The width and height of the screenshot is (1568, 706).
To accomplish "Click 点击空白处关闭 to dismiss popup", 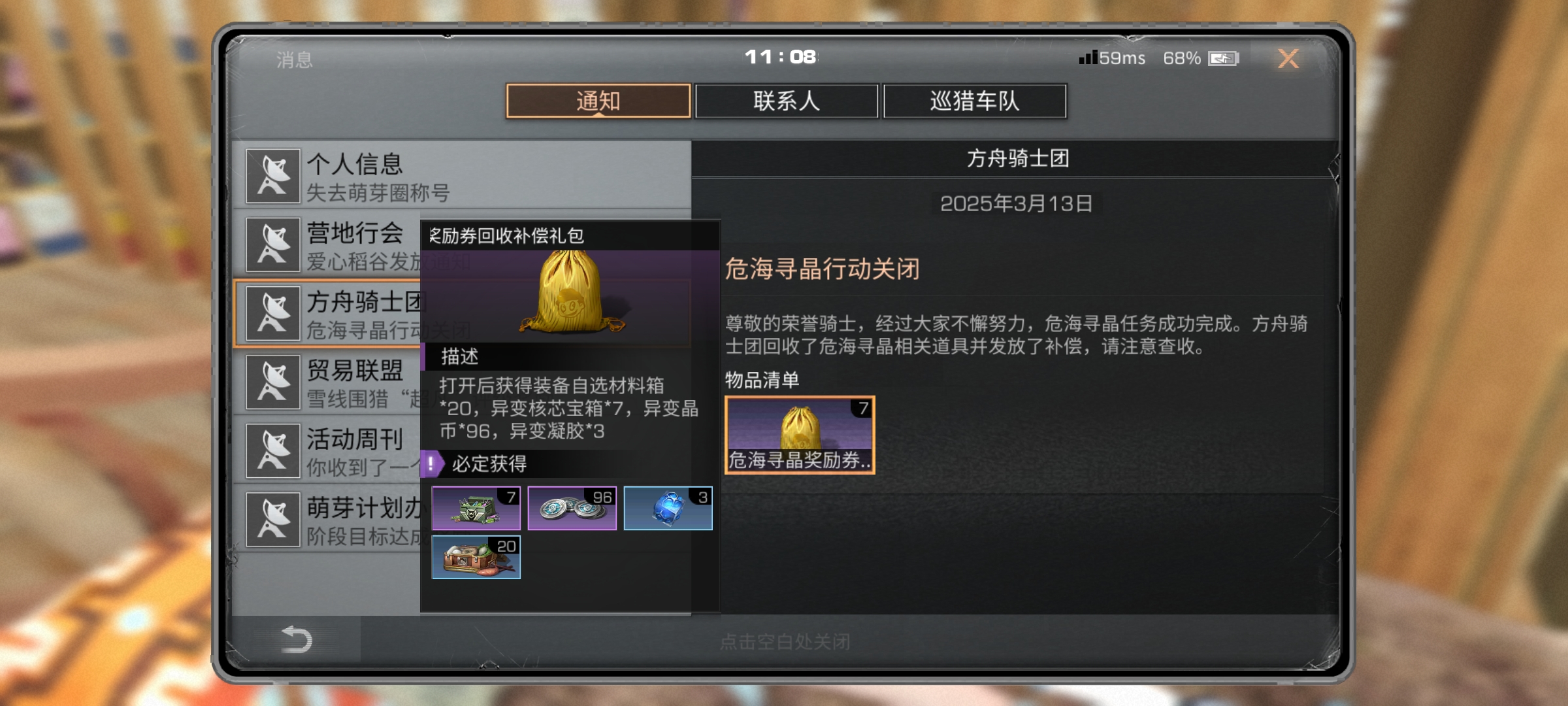I will click(785, 641).
